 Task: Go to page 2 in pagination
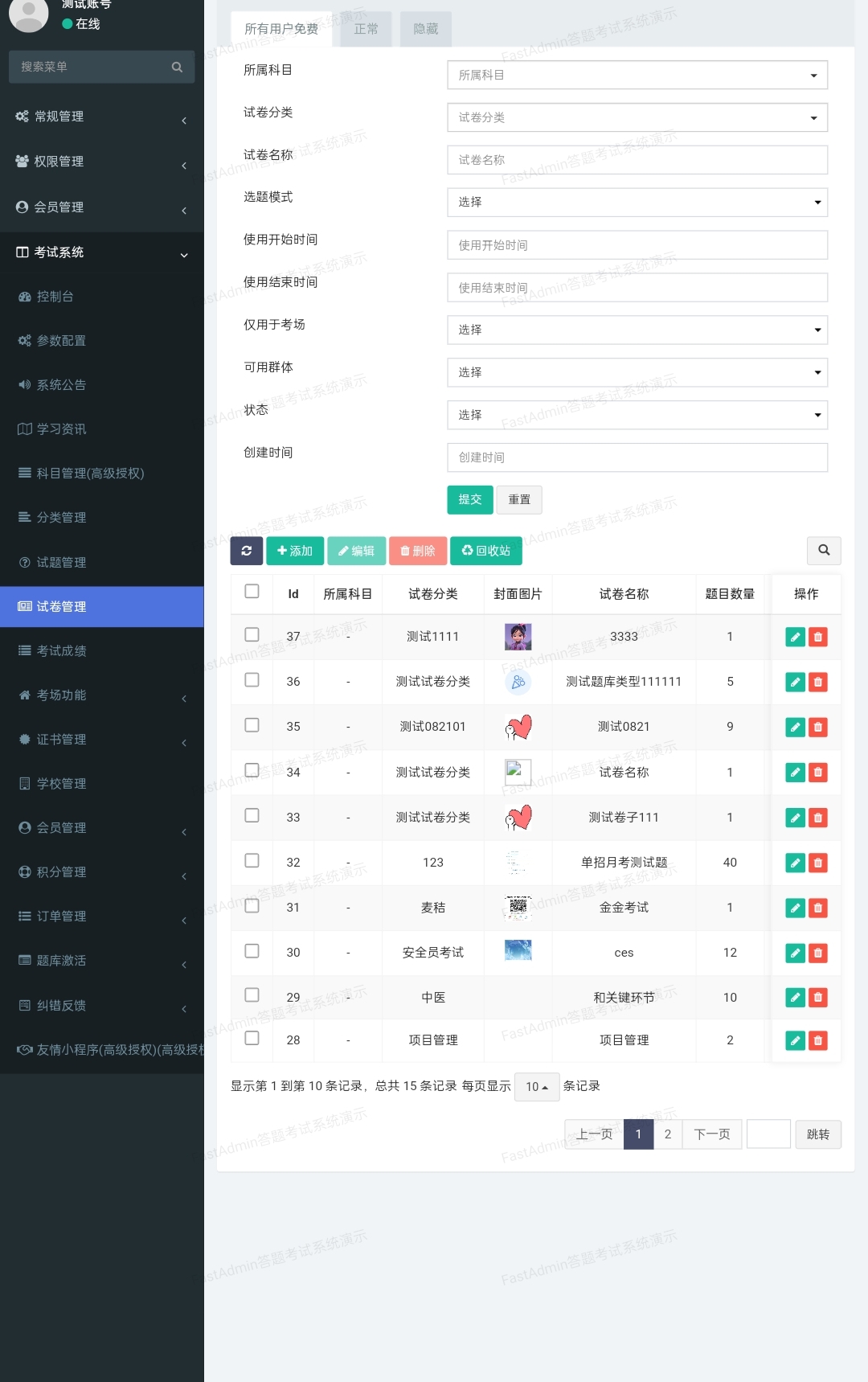coord(667,1134)
